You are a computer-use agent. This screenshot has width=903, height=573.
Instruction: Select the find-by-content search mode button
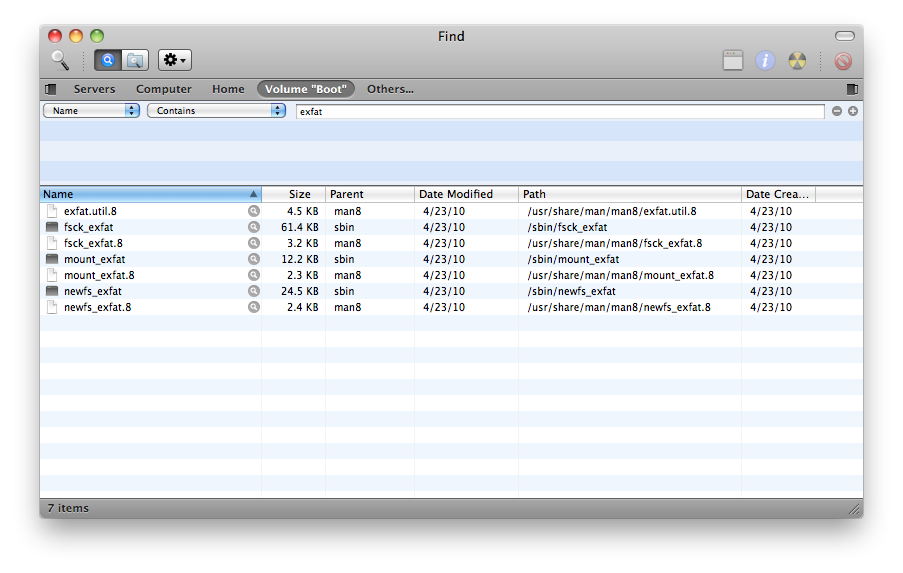(135, 60)
